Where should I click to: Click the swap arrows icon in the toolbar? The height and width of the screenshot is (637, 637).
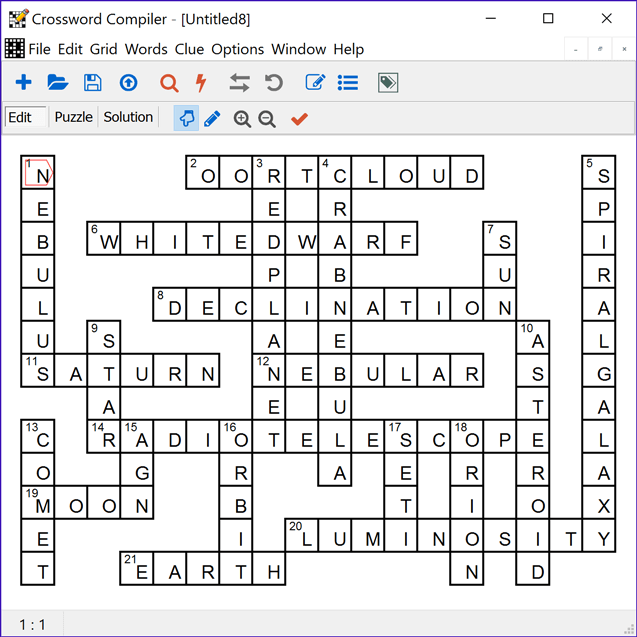240,83
